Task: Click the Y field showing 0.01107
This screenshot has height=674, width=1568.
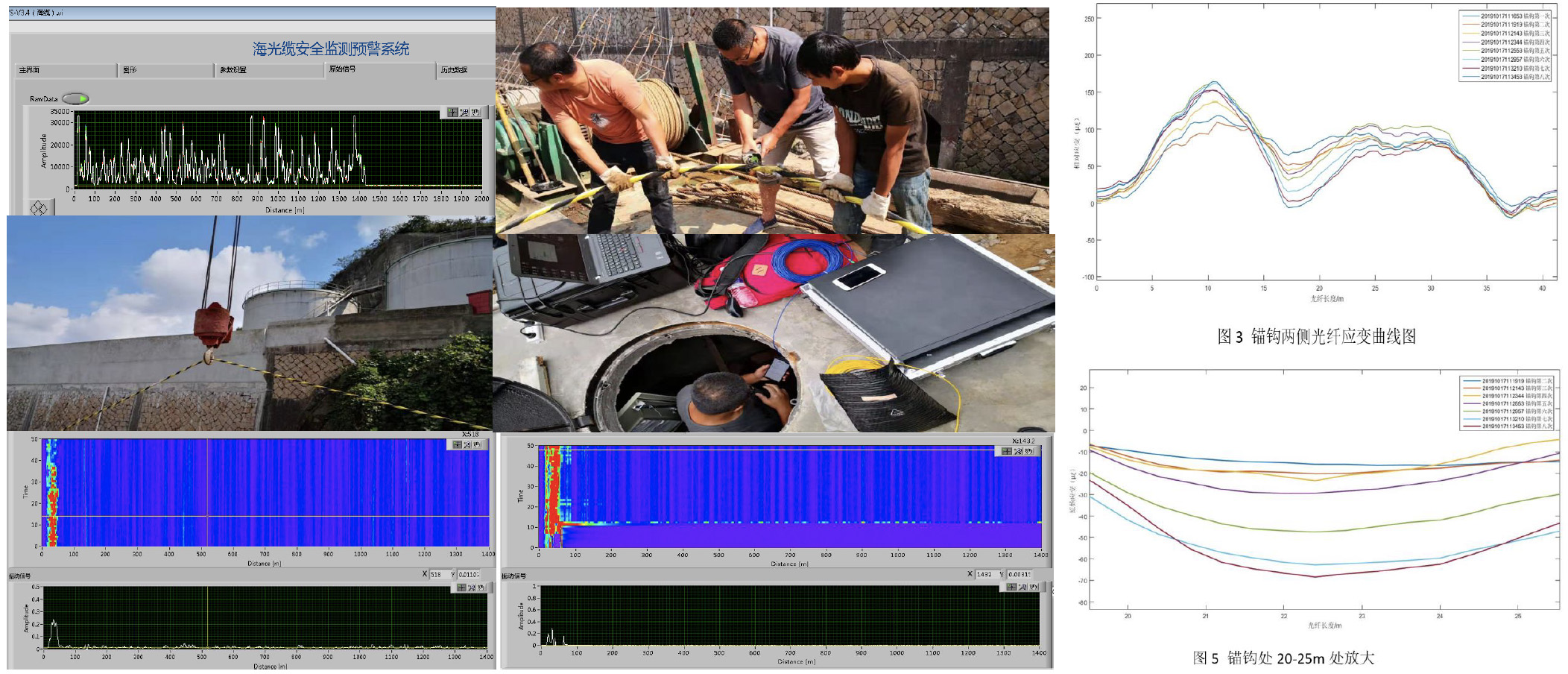Action: click(x=469, y=574)
